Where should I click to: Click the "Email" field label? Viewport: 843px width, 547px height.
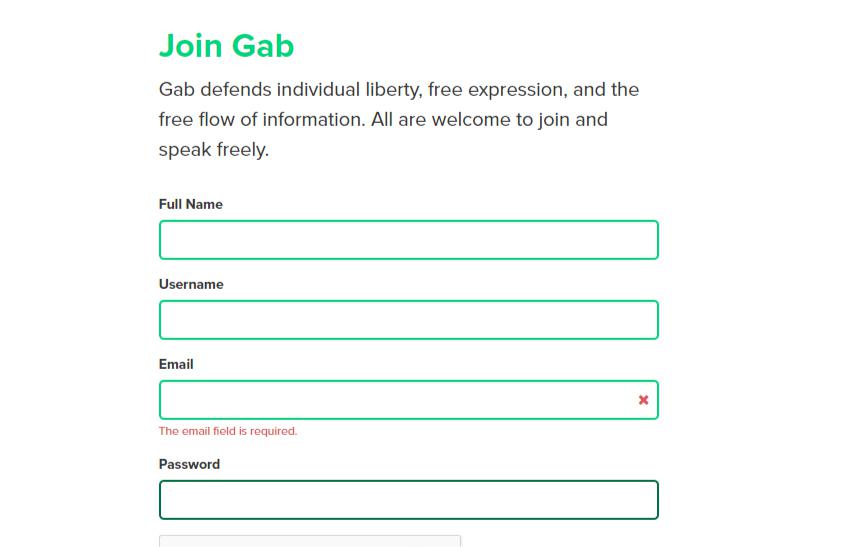(x=176, y=364)
